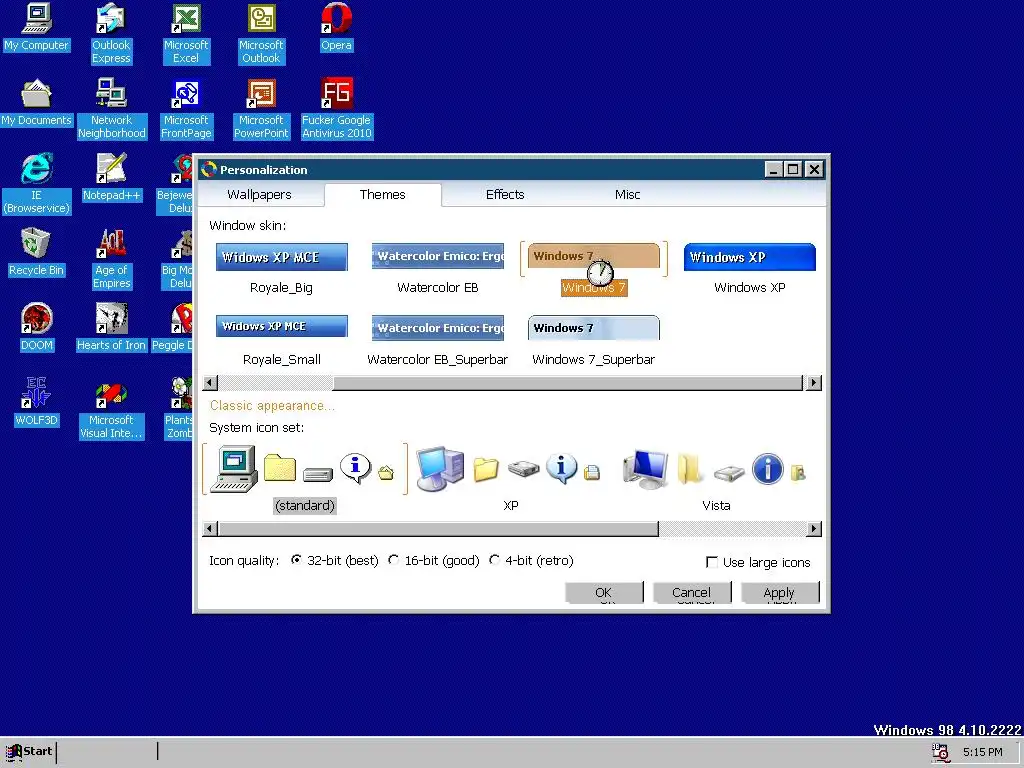The image size is (1024, 768).
Task: Open Microsoft Visual Inte... shortcut
Action: coord(112,409)
